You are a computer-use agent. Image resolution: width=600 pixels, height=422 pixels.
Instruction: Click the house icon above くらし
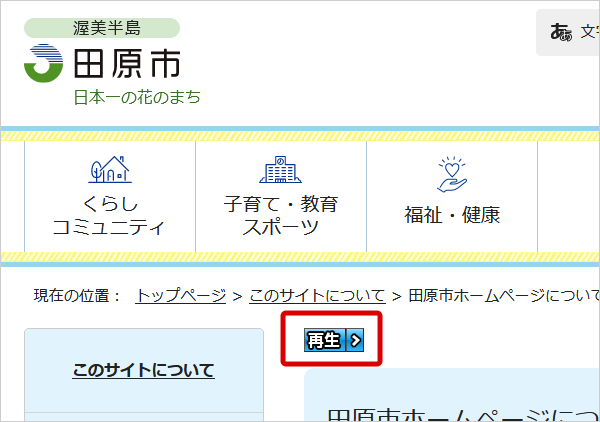pos(110,169)
